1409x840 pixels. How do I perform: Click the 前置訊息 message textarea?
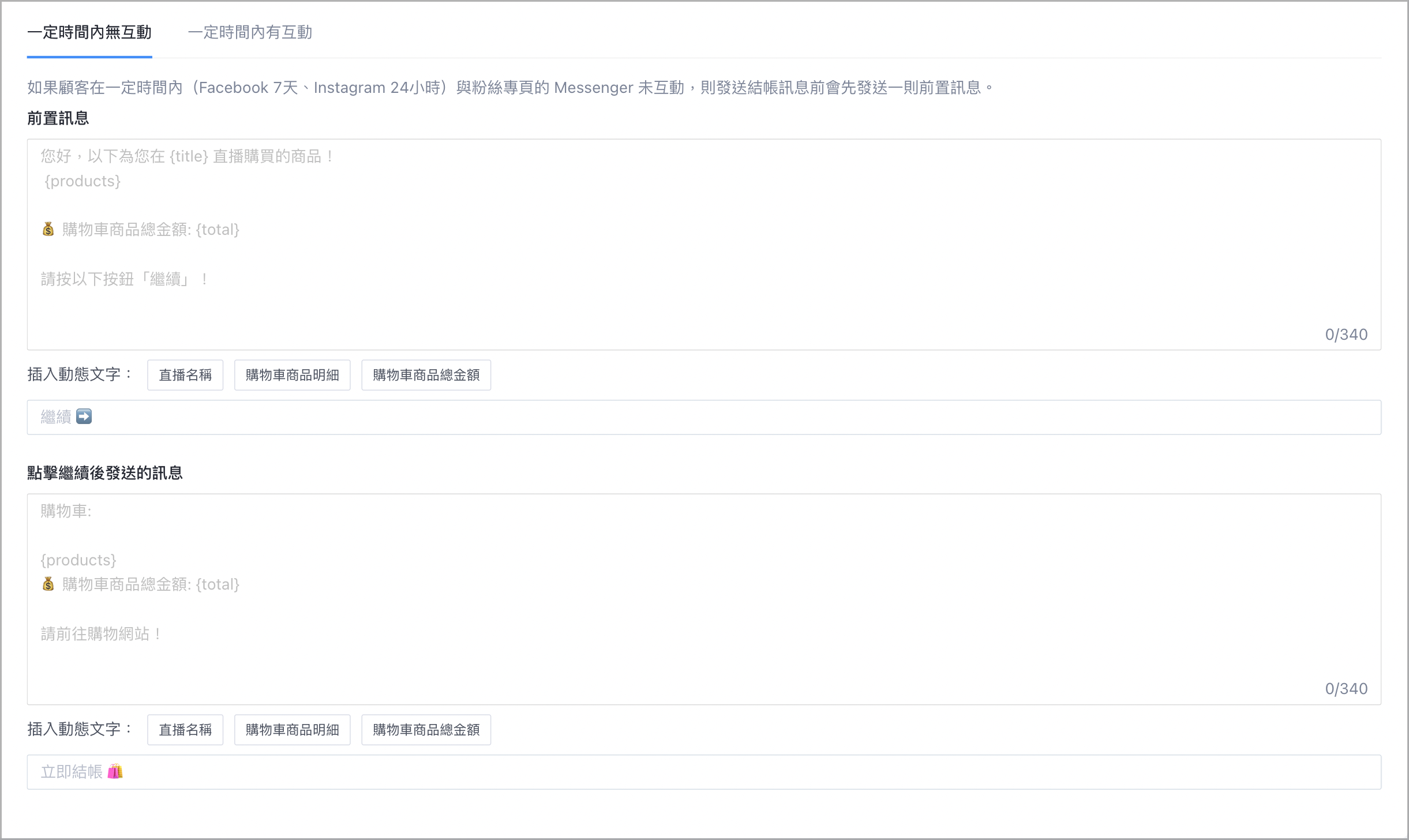704,244
